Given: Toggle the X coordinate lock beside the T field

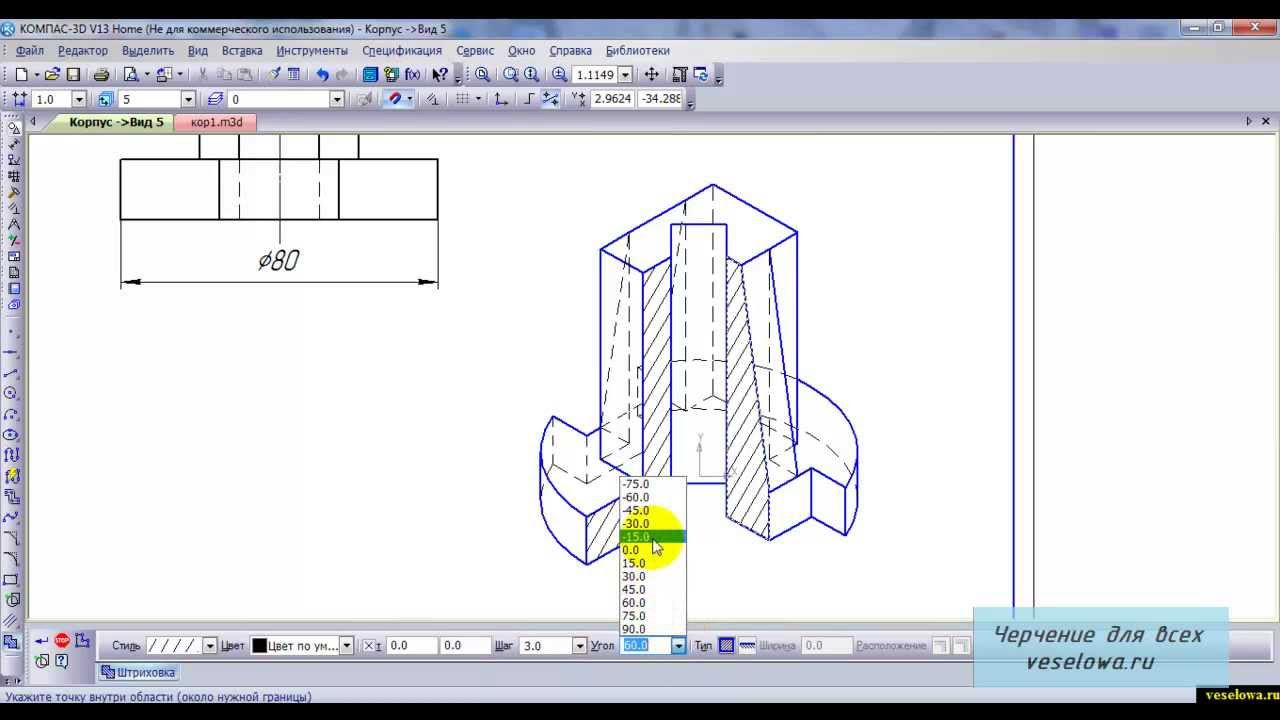Looking at the screenshot, I should tap(368, 646).
